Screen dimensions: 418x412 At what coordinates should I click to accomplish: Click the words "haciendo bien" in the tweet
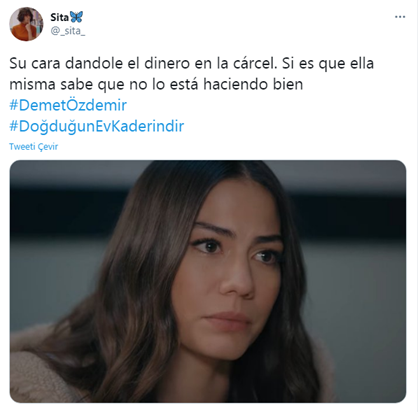coord(253,84)
